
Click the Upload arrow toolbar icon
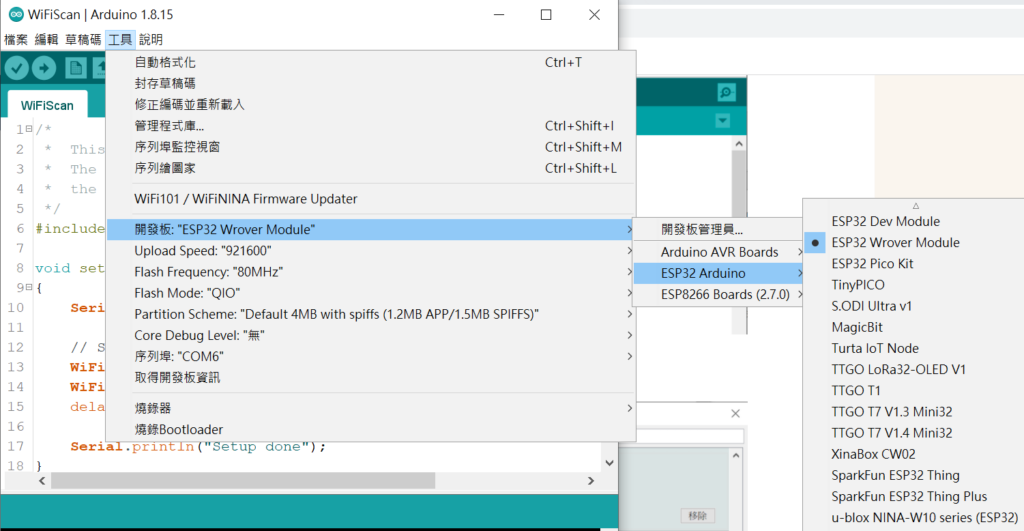pos(44,67)
